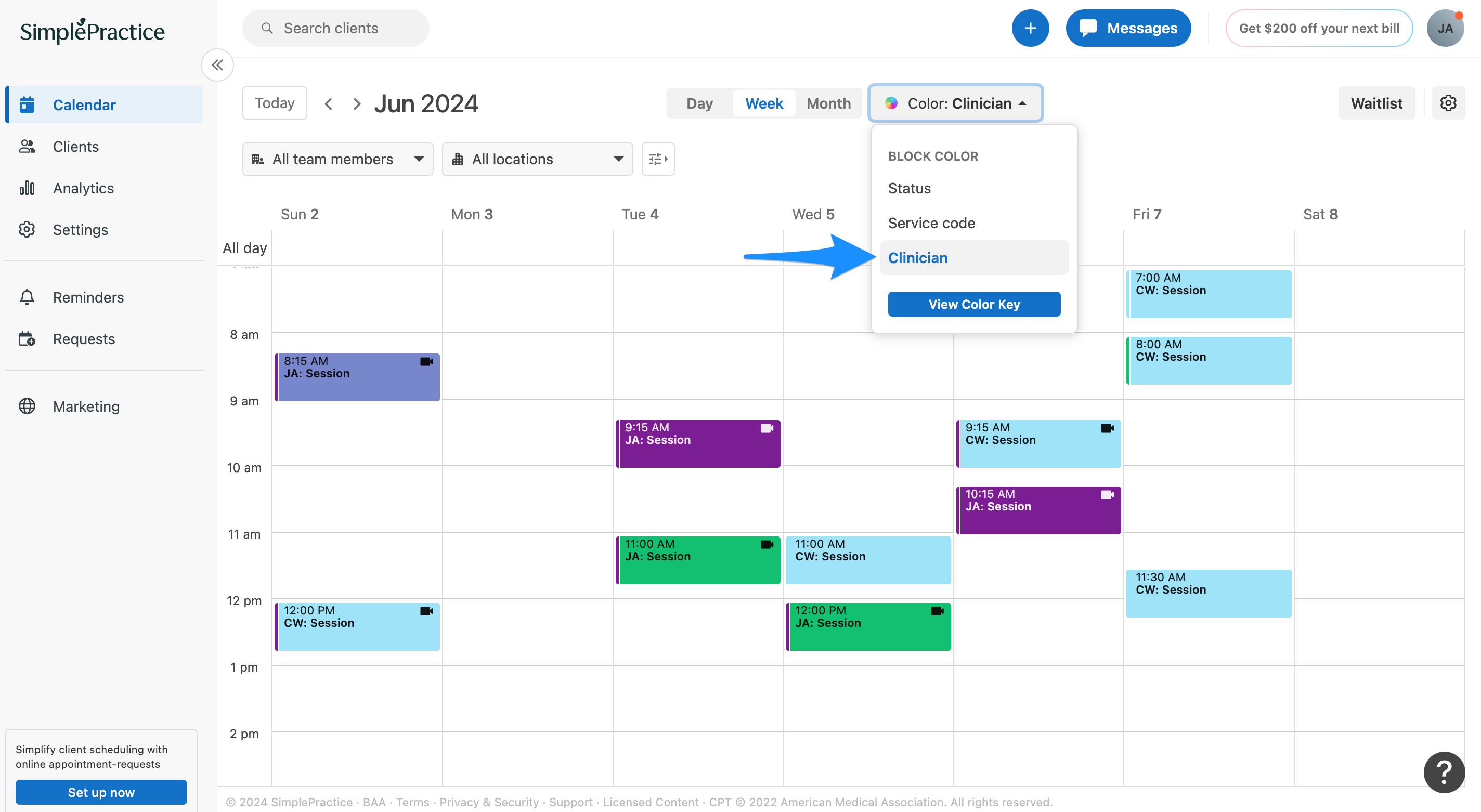Click Set up now for online appointment requests

click(101, 792)
